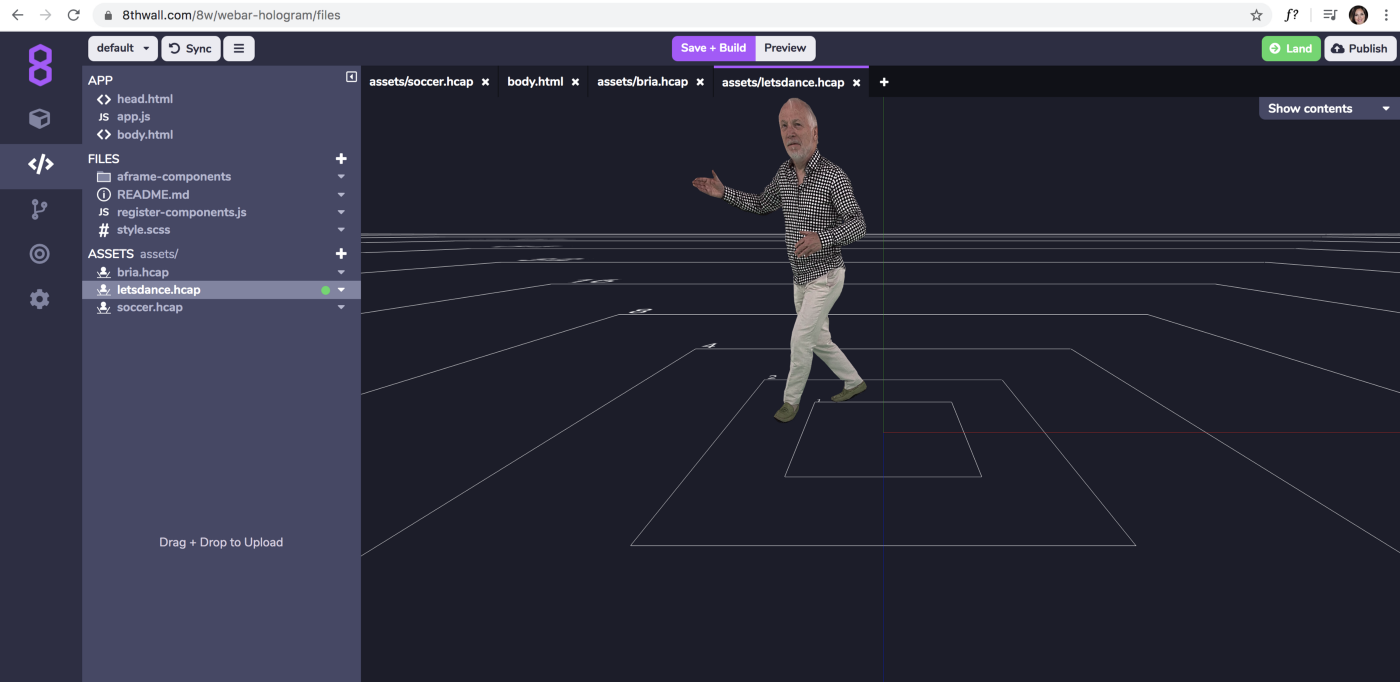Screen dimensions: 1400x682
Task: Expand the default workspace dropdown
Action: pyautogui.click(x=123, y=48)
